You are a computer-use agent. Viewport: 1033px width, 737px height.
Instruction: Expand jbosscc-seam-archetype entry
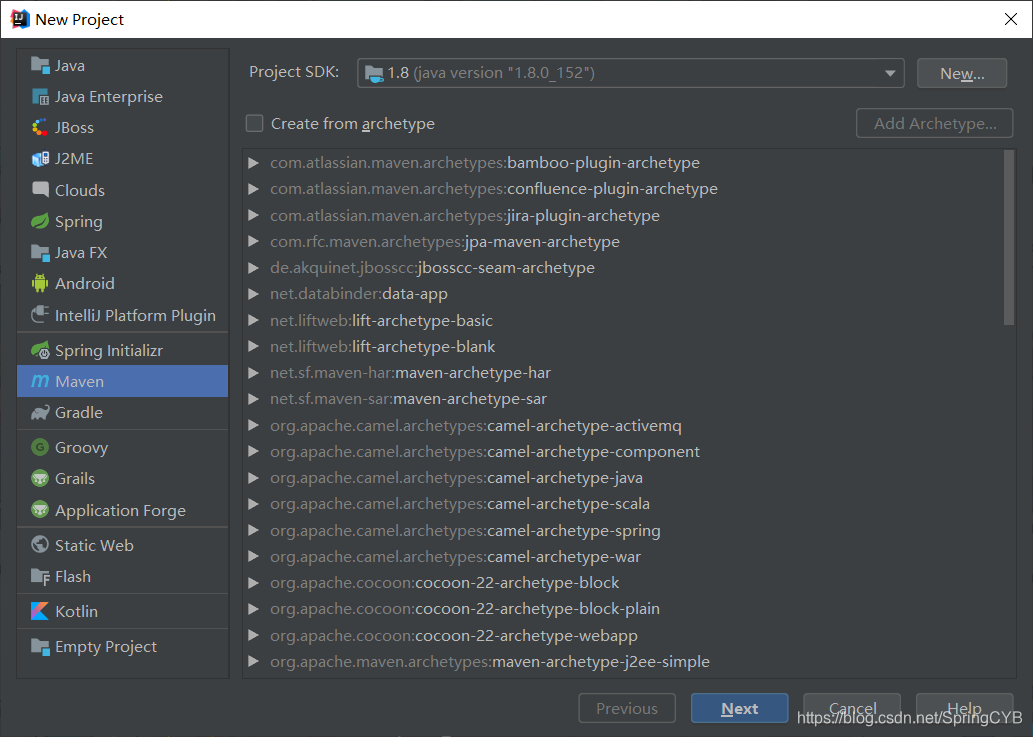(253, 267)
